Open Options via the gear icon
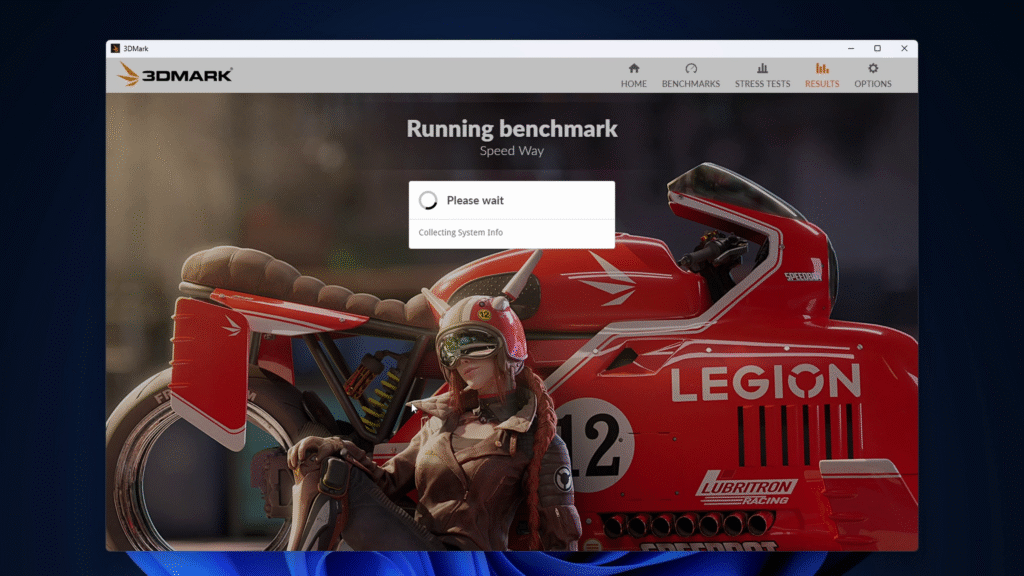The width and height of the screenshot is (1024, 576). 872,69
